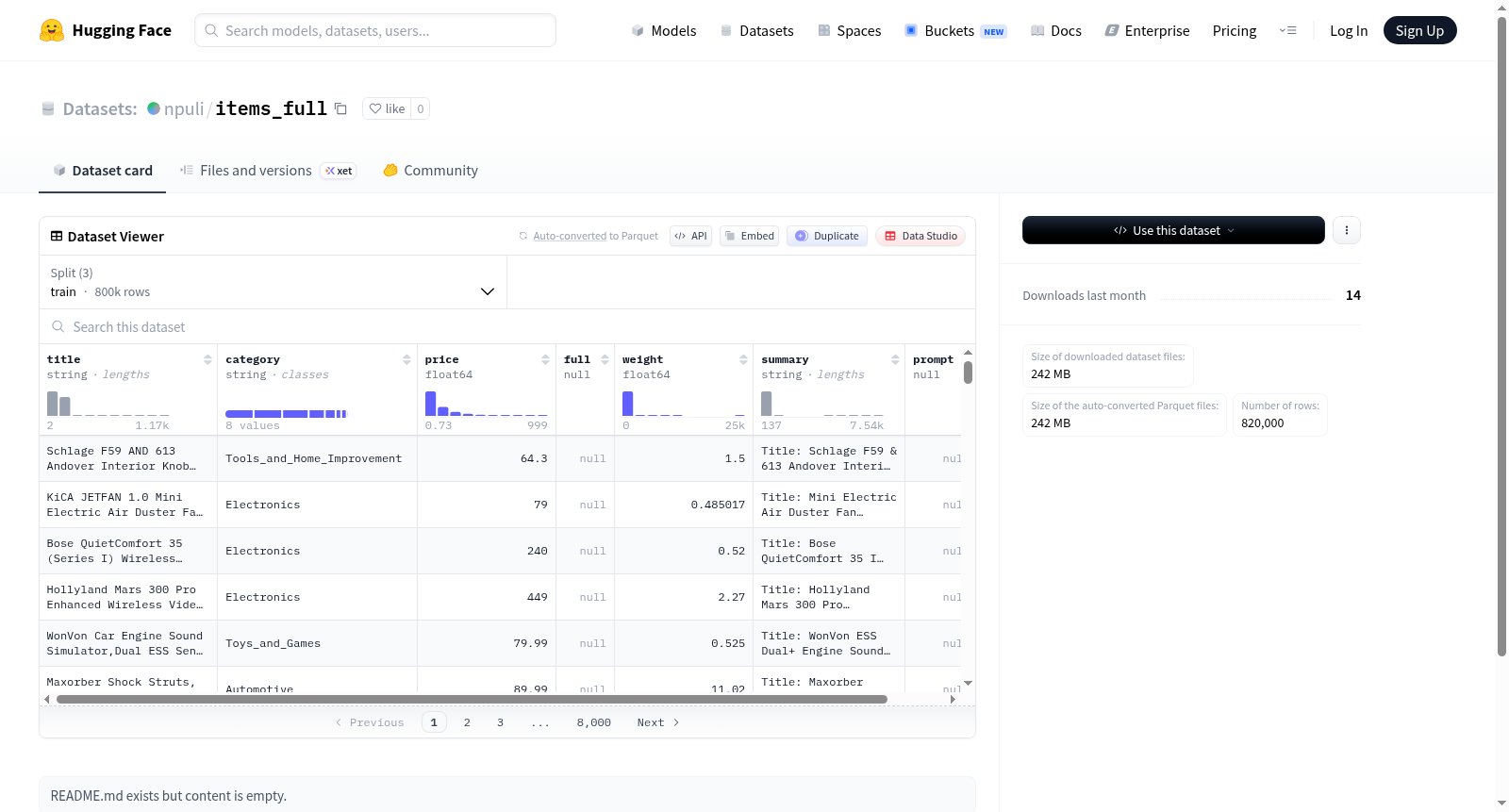This screenshot has height=812, width=1509.
Task: Select the price cell showing 449
Action: [487, 597]
